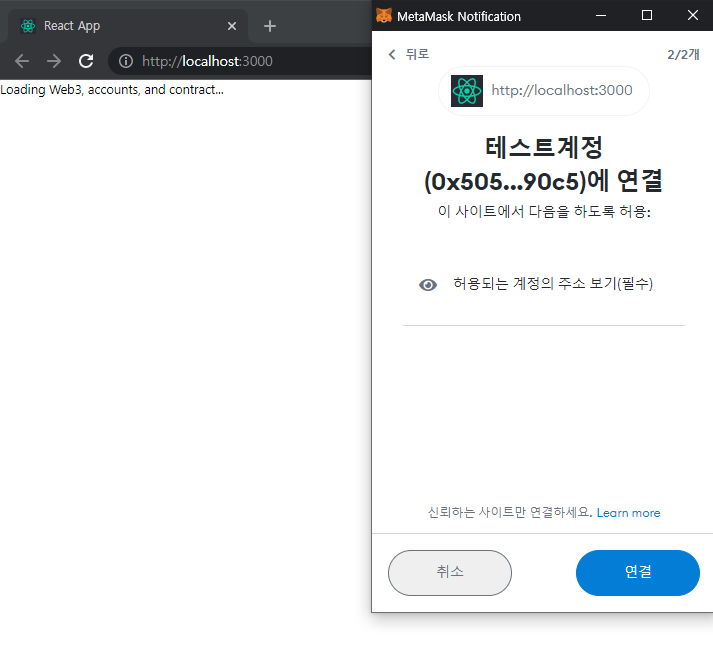713x670 pixels.
Task: Click the React favicon on the browser tab
Action: tap(28, 26)
